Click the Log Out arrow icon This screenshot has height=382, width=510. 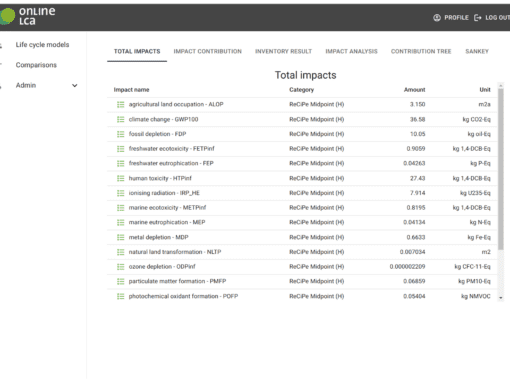[478, 18]
